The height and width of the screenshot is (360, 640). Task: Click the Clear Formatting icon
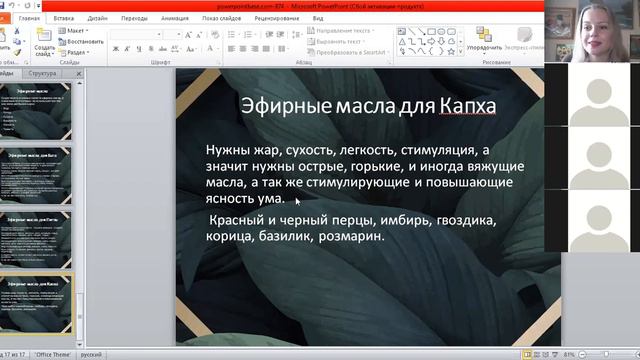coord(215,35)
